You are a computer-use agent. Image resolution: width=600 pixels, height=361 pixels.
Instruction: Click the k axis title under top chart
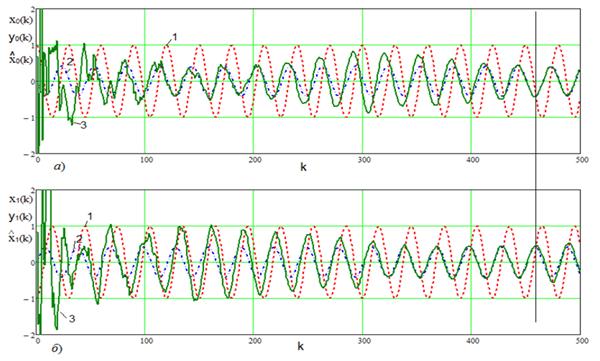point(303,167)
